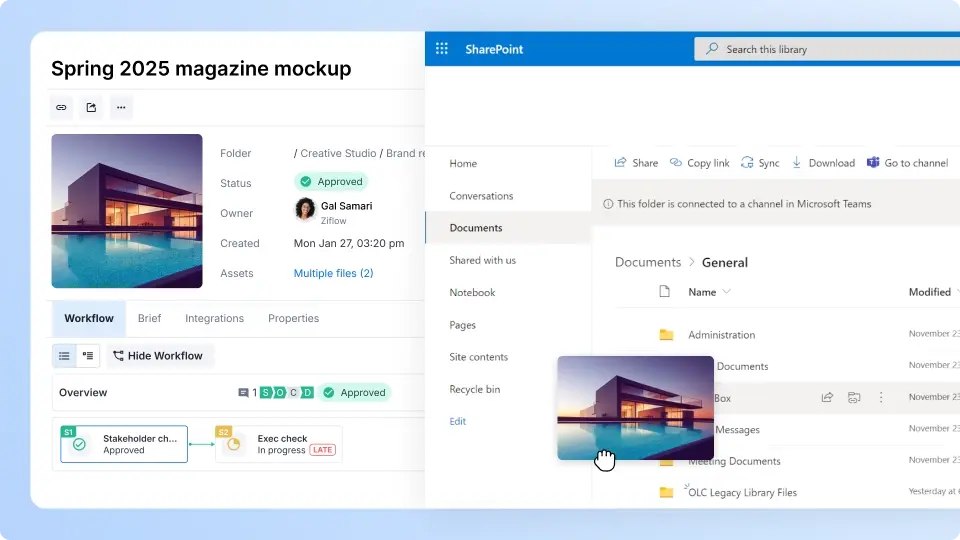Open vertical ellipsis on highlighted folder row
The image size is (960, 540).
pos(881,398)
